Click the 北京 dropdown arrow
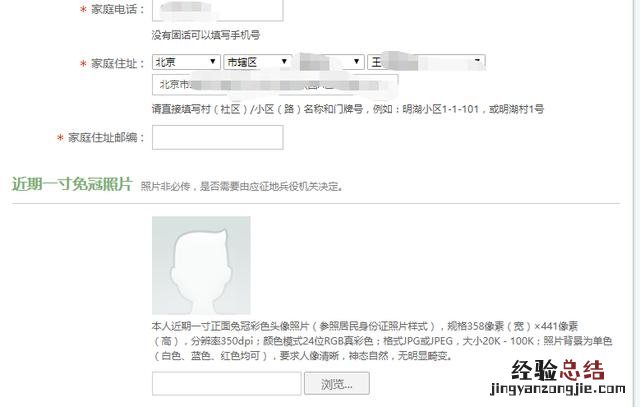Image resolution: width=640 pixels, height=407 pixels. coord(213,62)
